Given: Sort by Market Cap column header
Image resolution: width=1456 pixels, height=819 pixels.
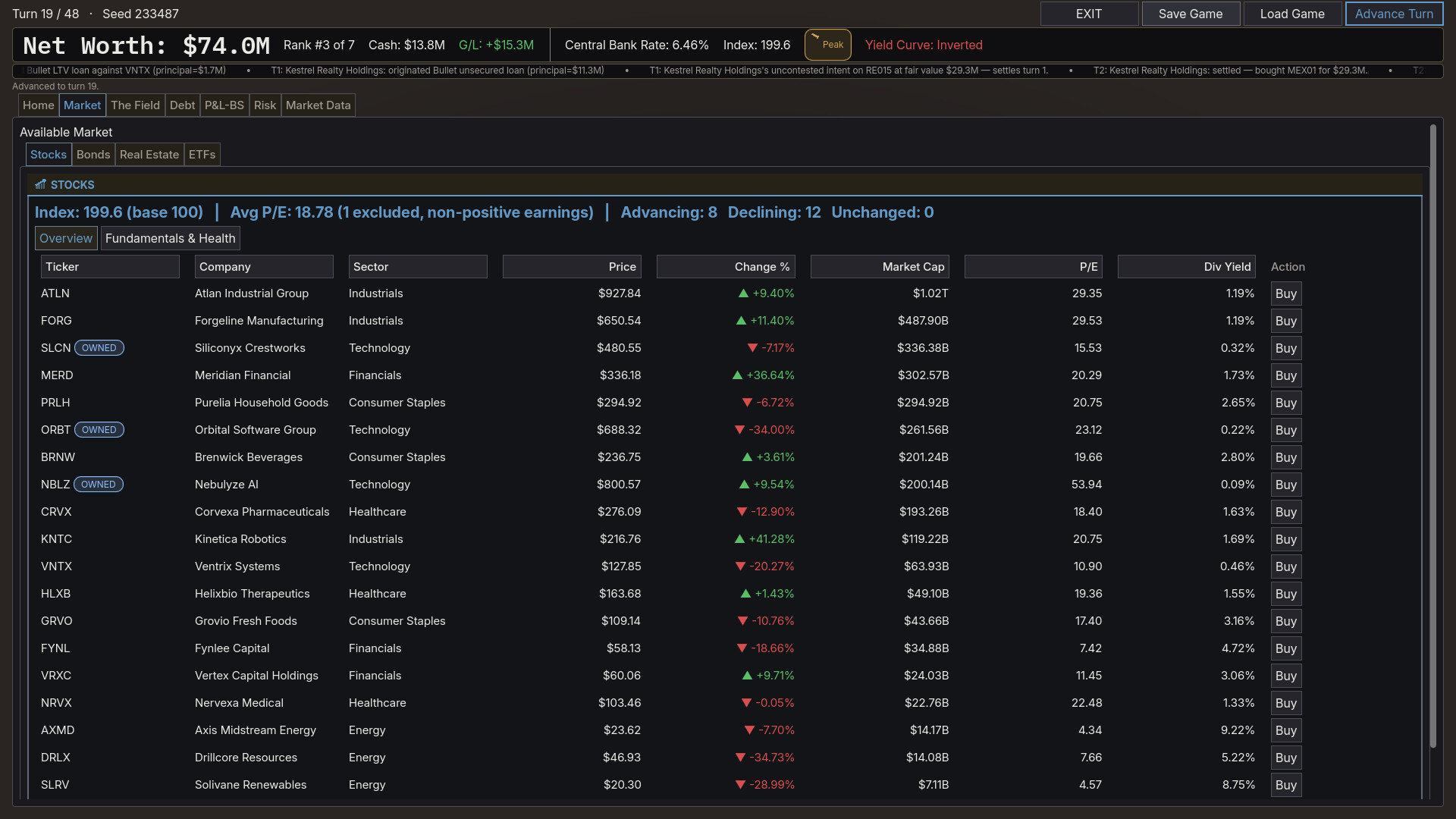Looking at the screenshot, I should [x=880, y=267].
